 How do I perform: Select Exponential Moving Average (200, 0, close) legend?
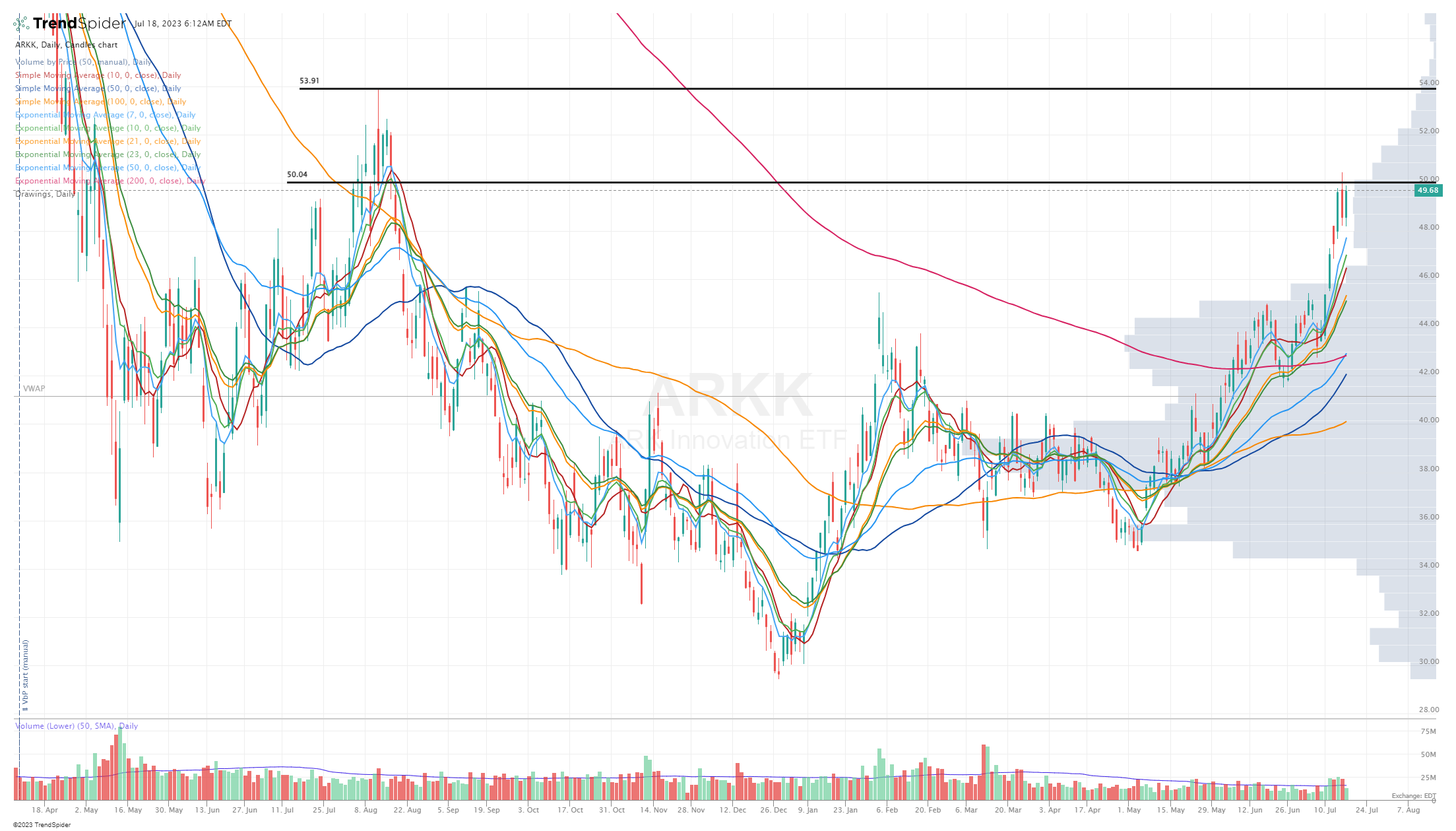pos(111,181)
